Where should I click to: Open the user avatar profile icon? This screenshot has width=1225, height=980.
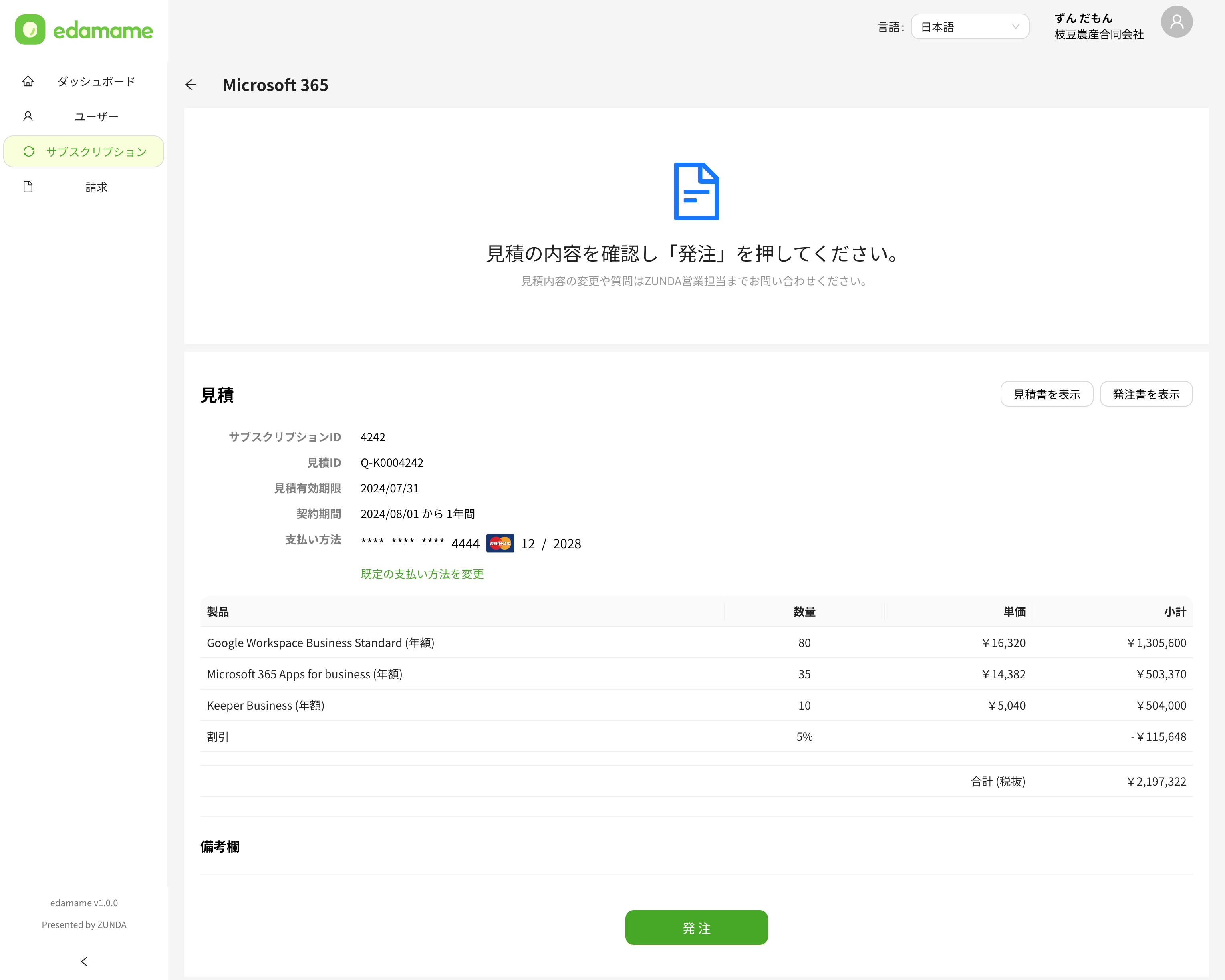tap(1176, 22)
